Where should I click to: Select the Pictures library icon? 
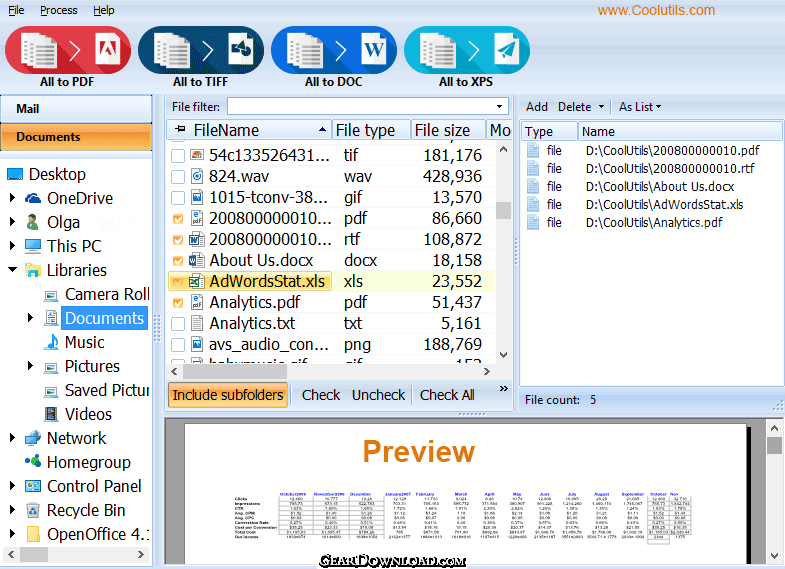coord(51,367)
